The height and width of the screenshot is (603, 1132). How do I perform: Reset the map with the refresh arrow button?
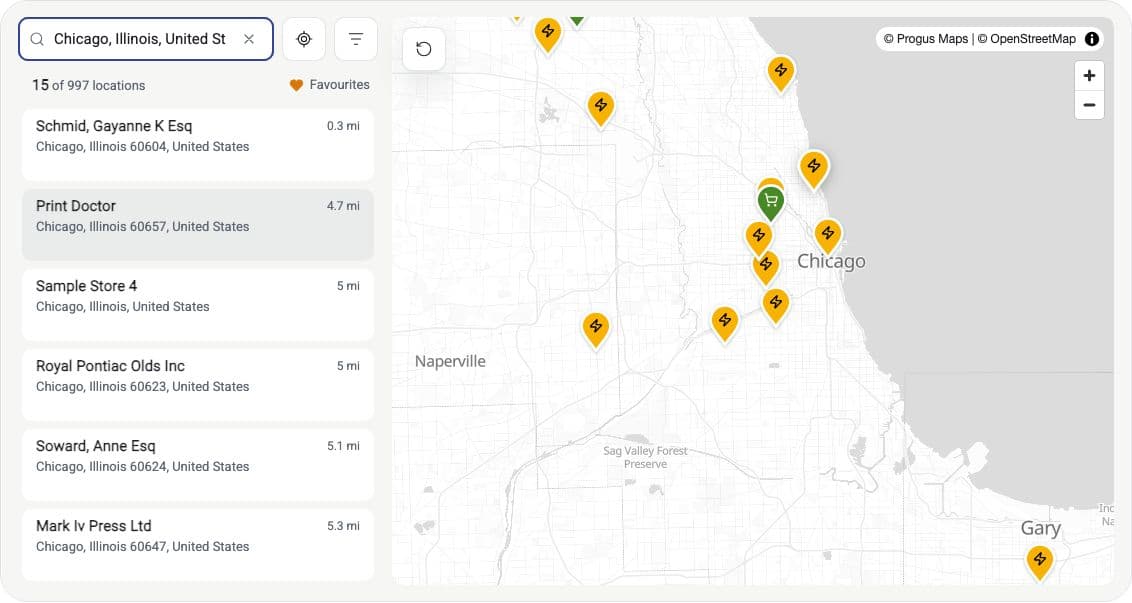click(x=424, y=49)
